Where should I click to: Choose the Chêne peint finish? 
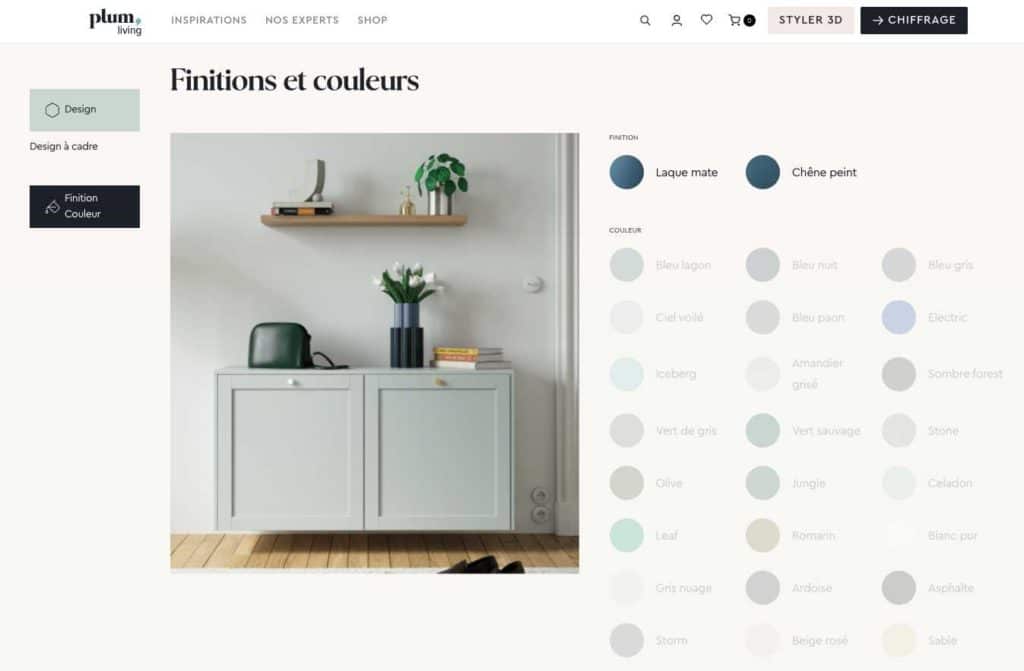click(x=801, y=172)
